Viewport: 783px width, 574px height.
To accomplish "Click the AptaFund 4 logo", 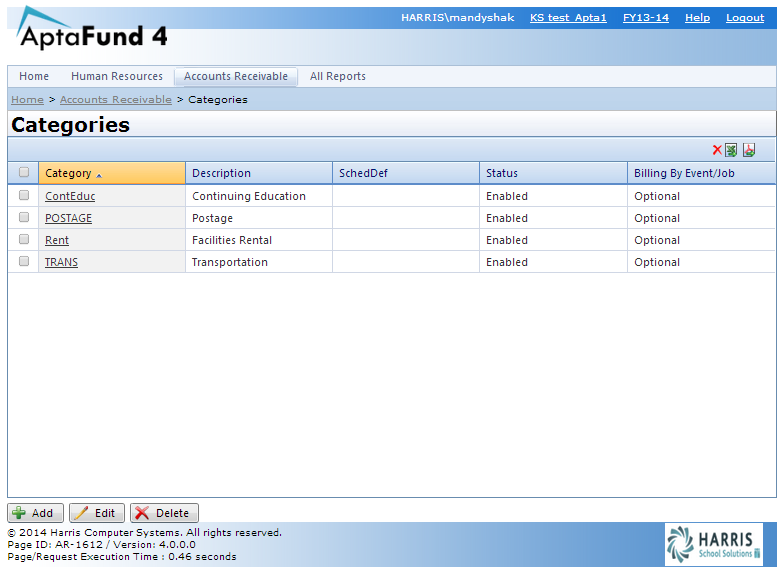I will [x=92, y=29].
